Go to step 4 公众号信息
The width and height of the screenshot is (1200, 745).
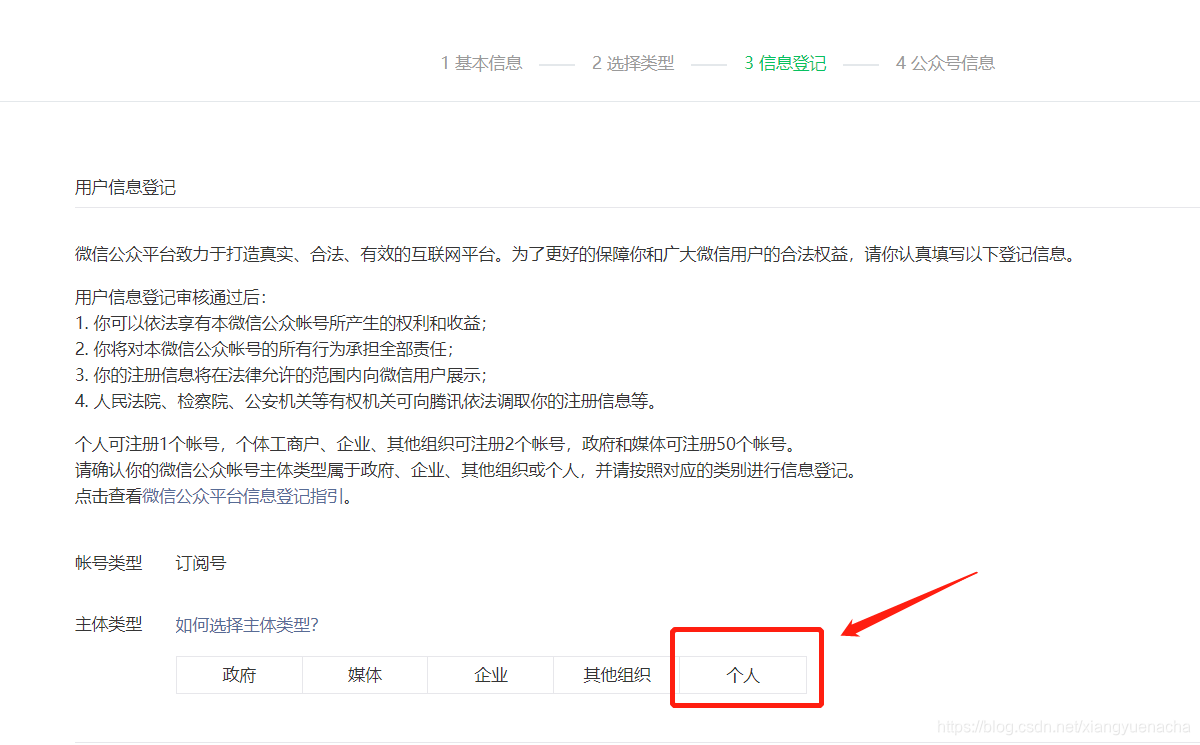(x=946, y=63)
